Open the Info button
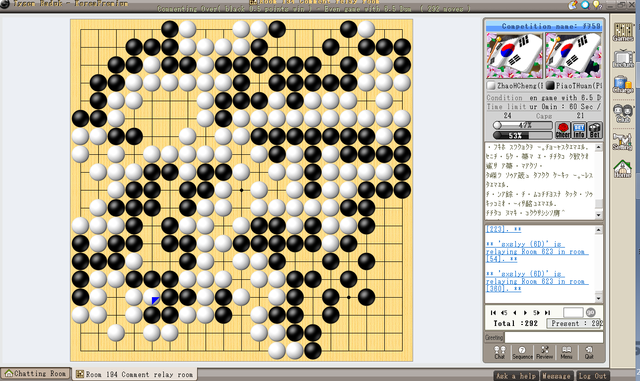Screen dimensions: 640x381 pyautogui.click(x=579, y=130)
